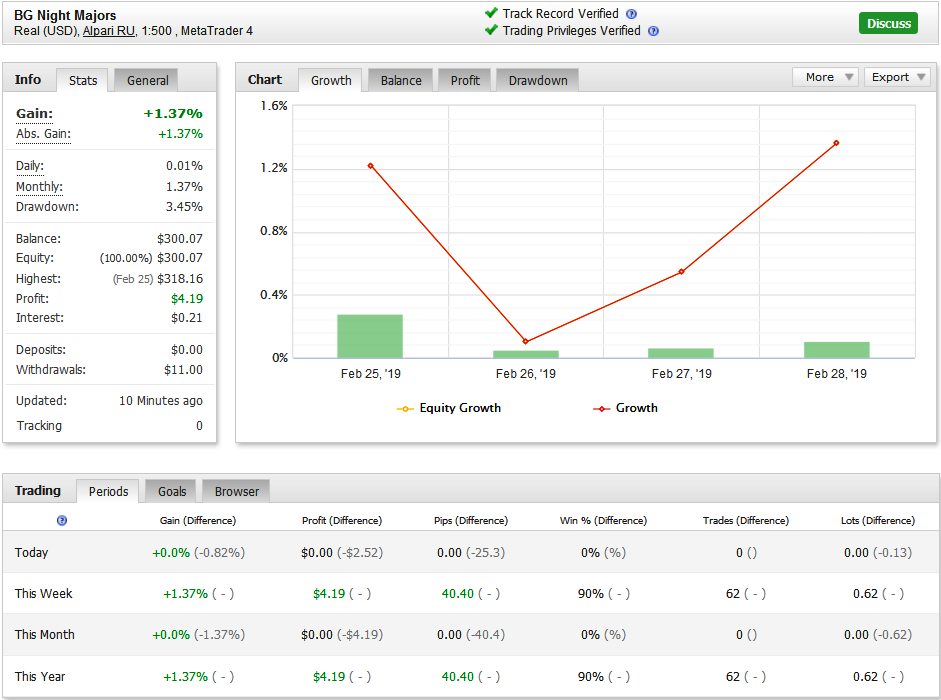Click the $11.00 Withdrawals value

pyautogui.click(x=184, y=370)
